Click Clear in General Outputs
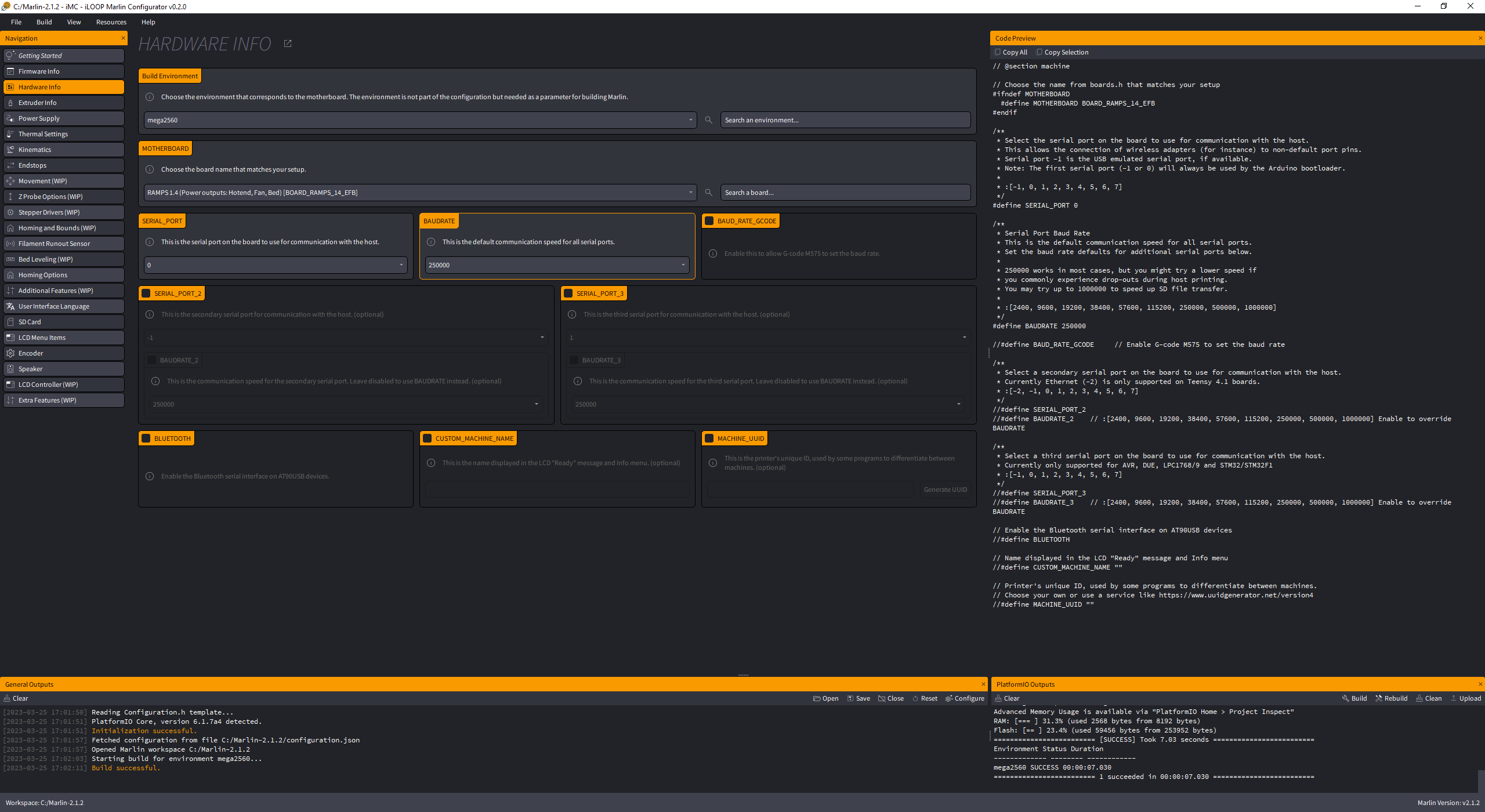 16,698
